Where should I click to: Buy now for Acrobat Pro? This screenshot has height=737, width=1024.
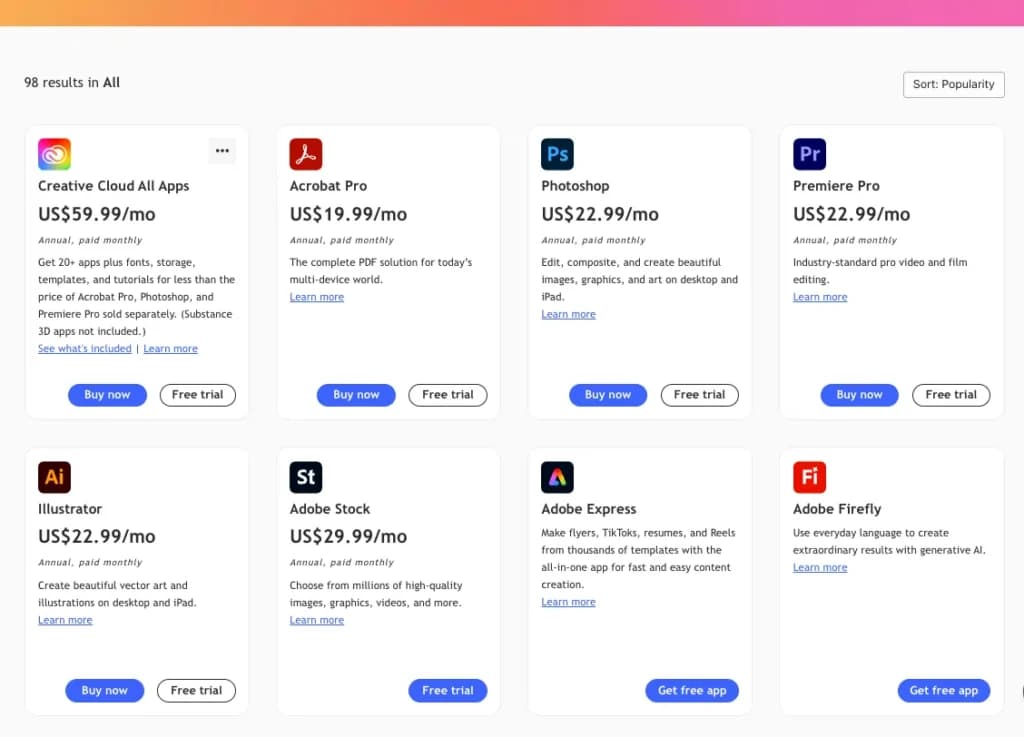[x=356, y=395]
